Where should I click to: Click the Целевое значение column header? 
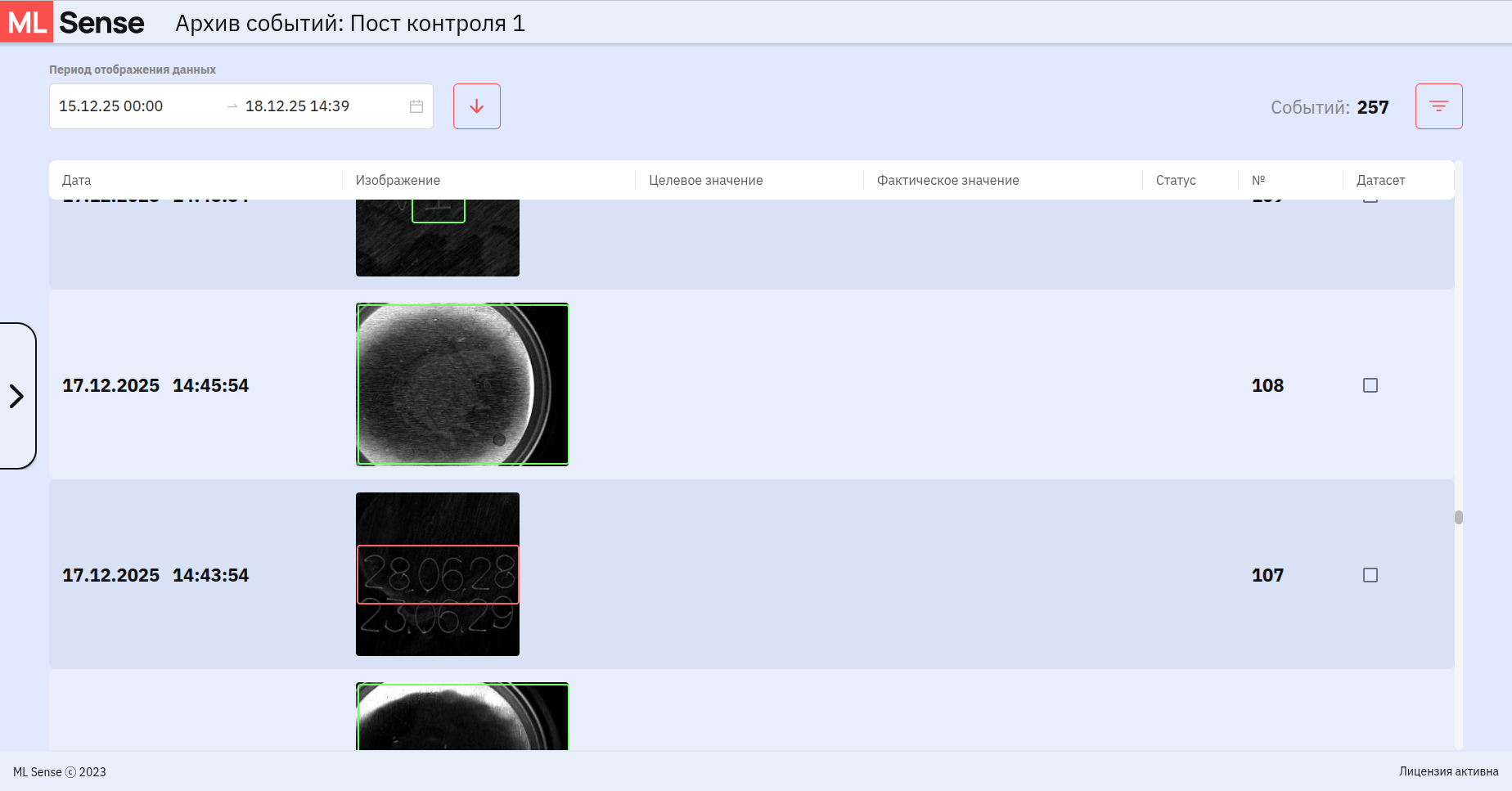click(x=706, y=180)
